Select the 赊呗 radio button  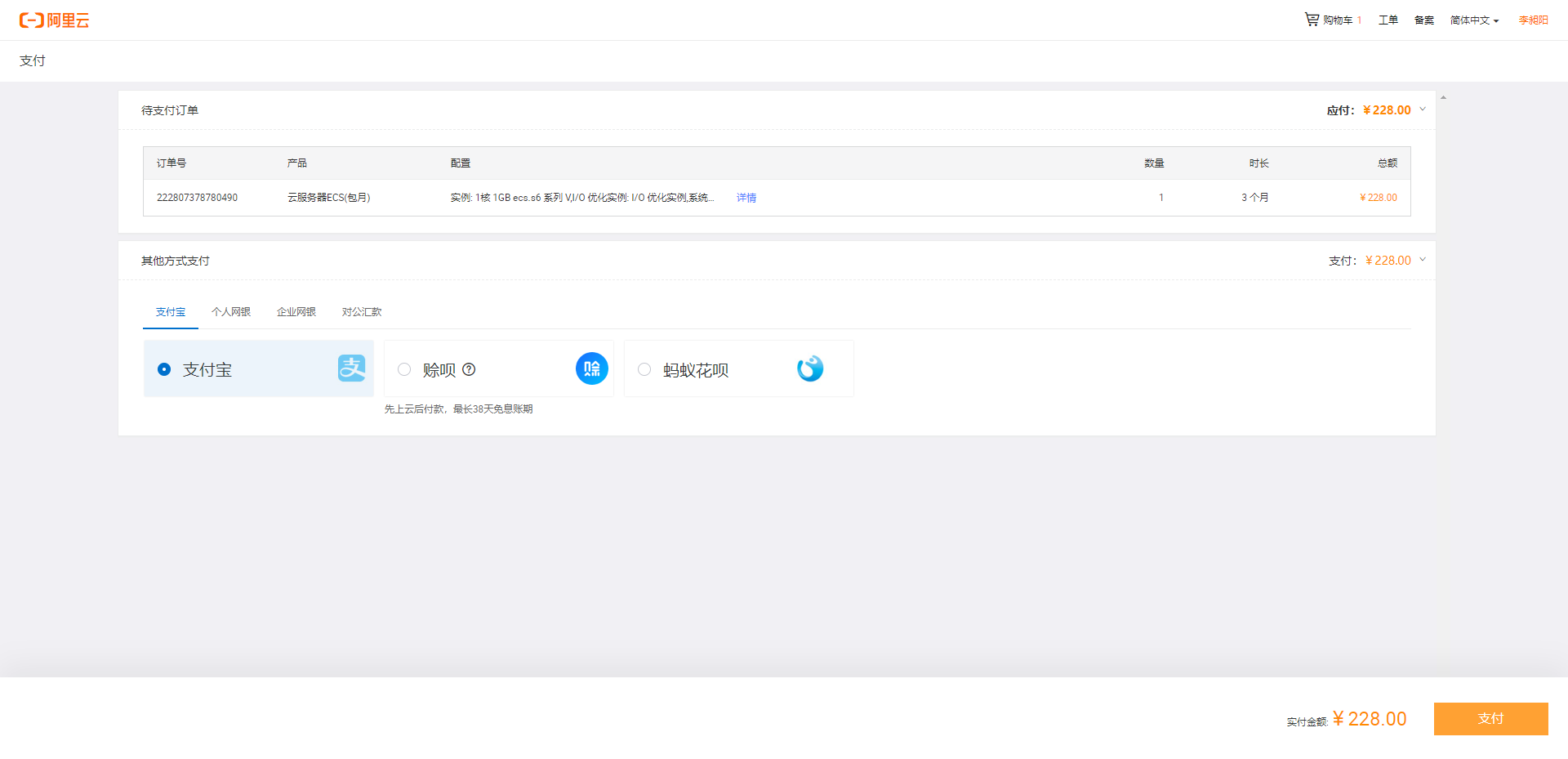coord(404,369)
